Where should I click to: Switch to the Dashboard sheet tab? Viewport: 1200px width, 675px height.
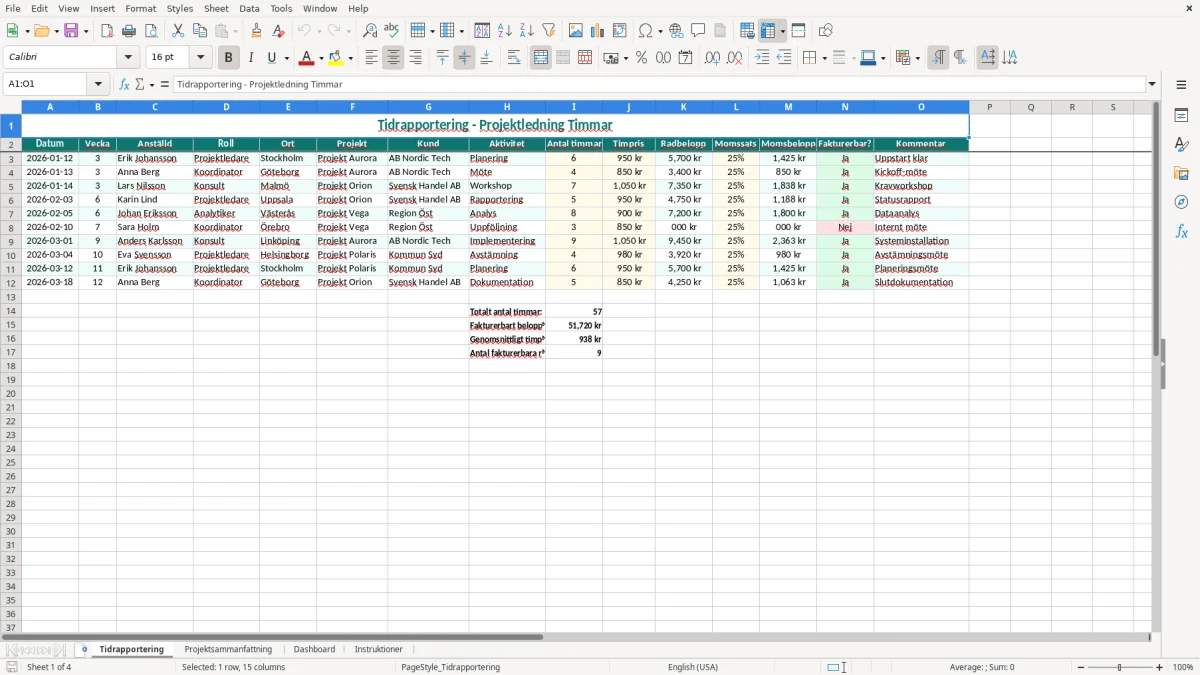[x=314, y=650]
